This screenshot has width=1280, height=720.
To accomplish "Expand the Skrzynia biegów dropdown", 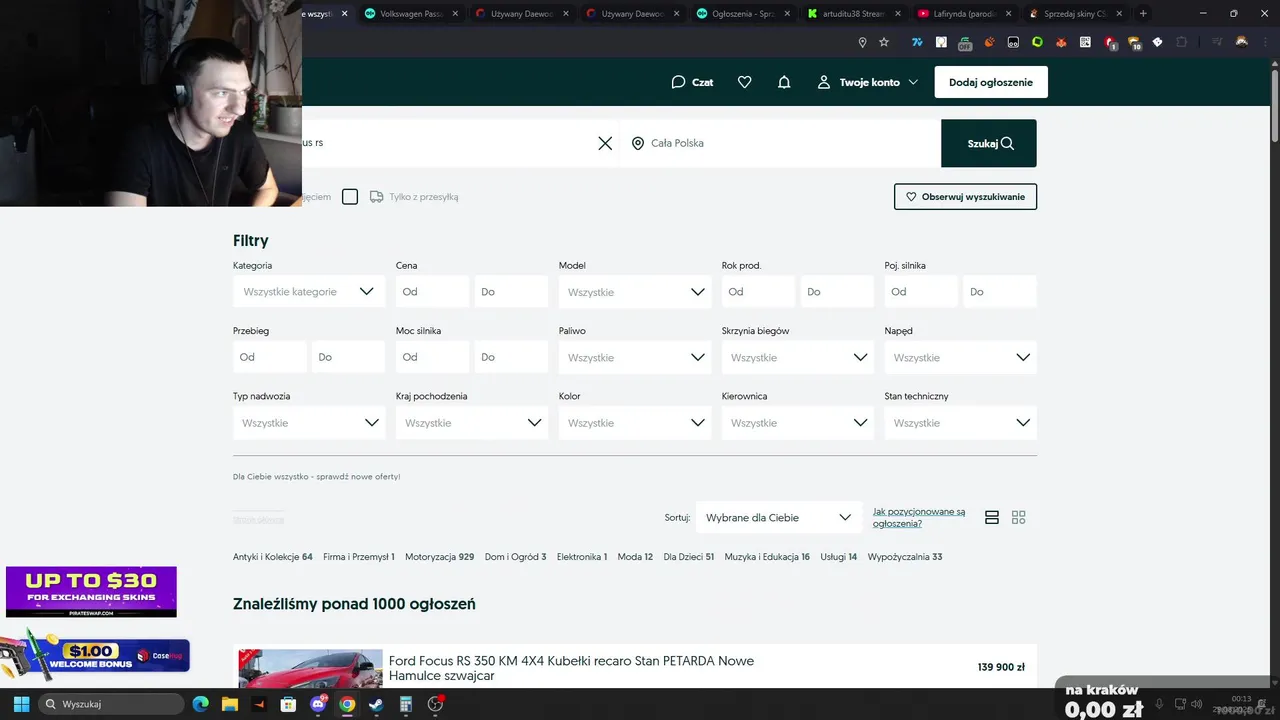I will [798, 357].
